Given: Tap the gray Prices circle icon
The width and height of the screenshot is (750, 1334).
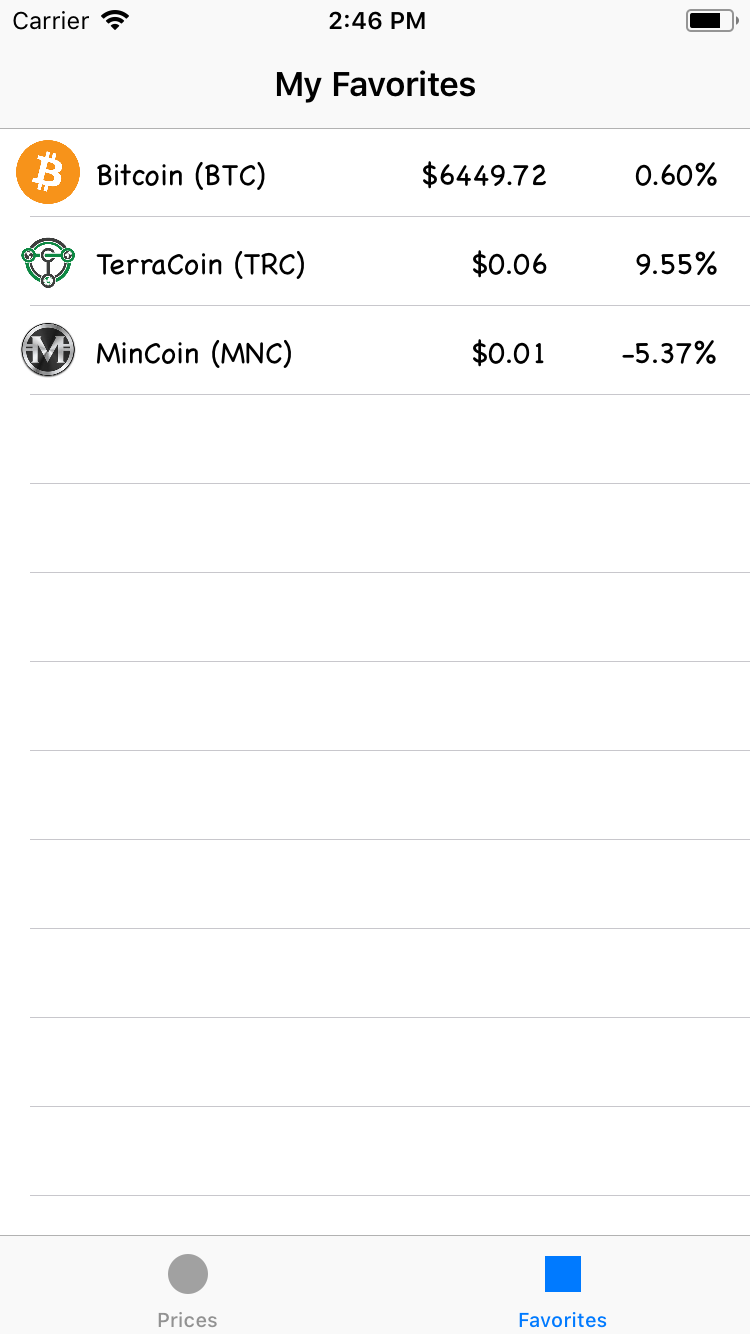Looking at the screenshot, I should coord(188,1274).
